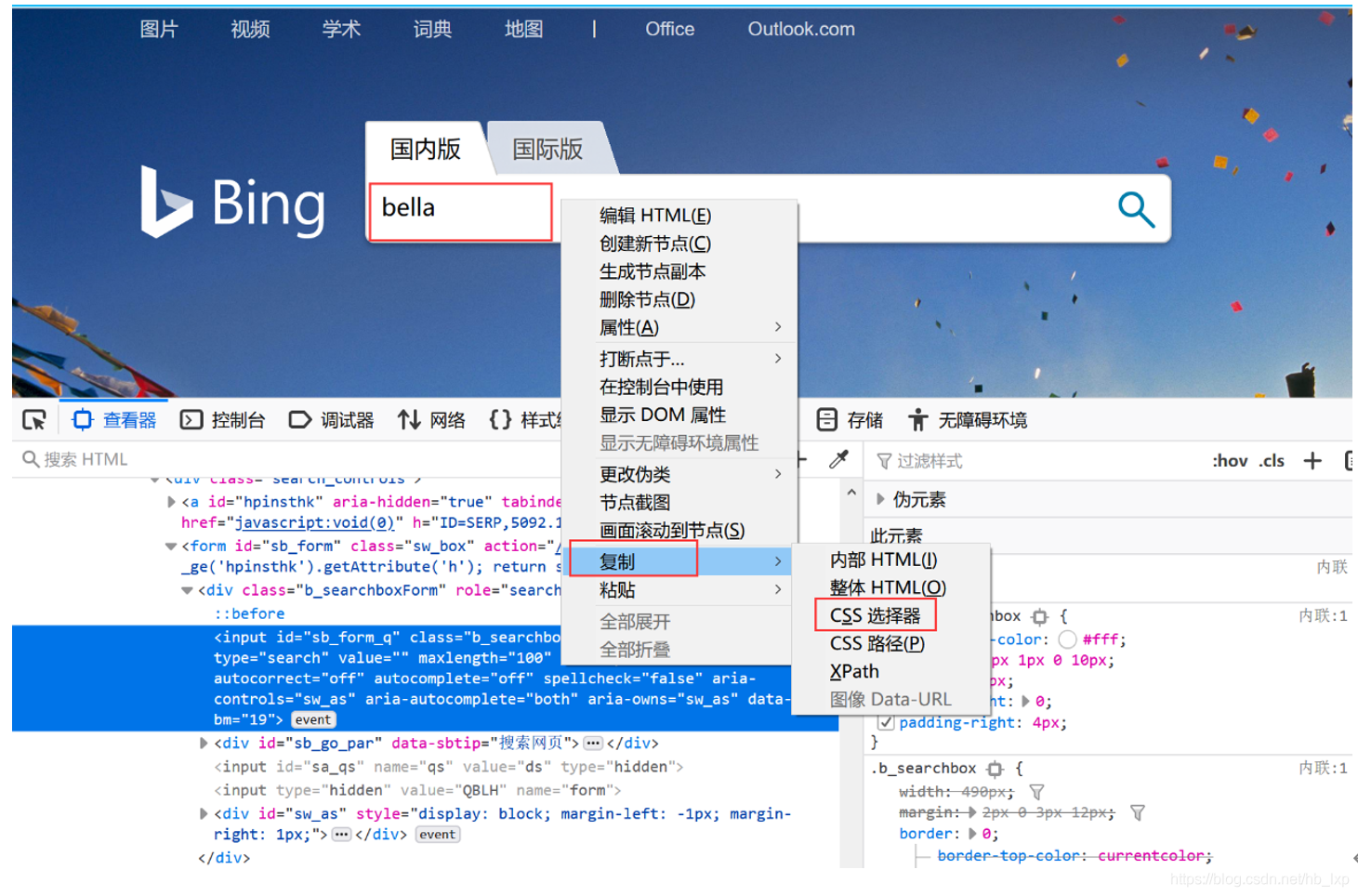The height and width of the screenshot is (896, 1358).
Task: Open the 地图 link
Action: click(523, 29)
